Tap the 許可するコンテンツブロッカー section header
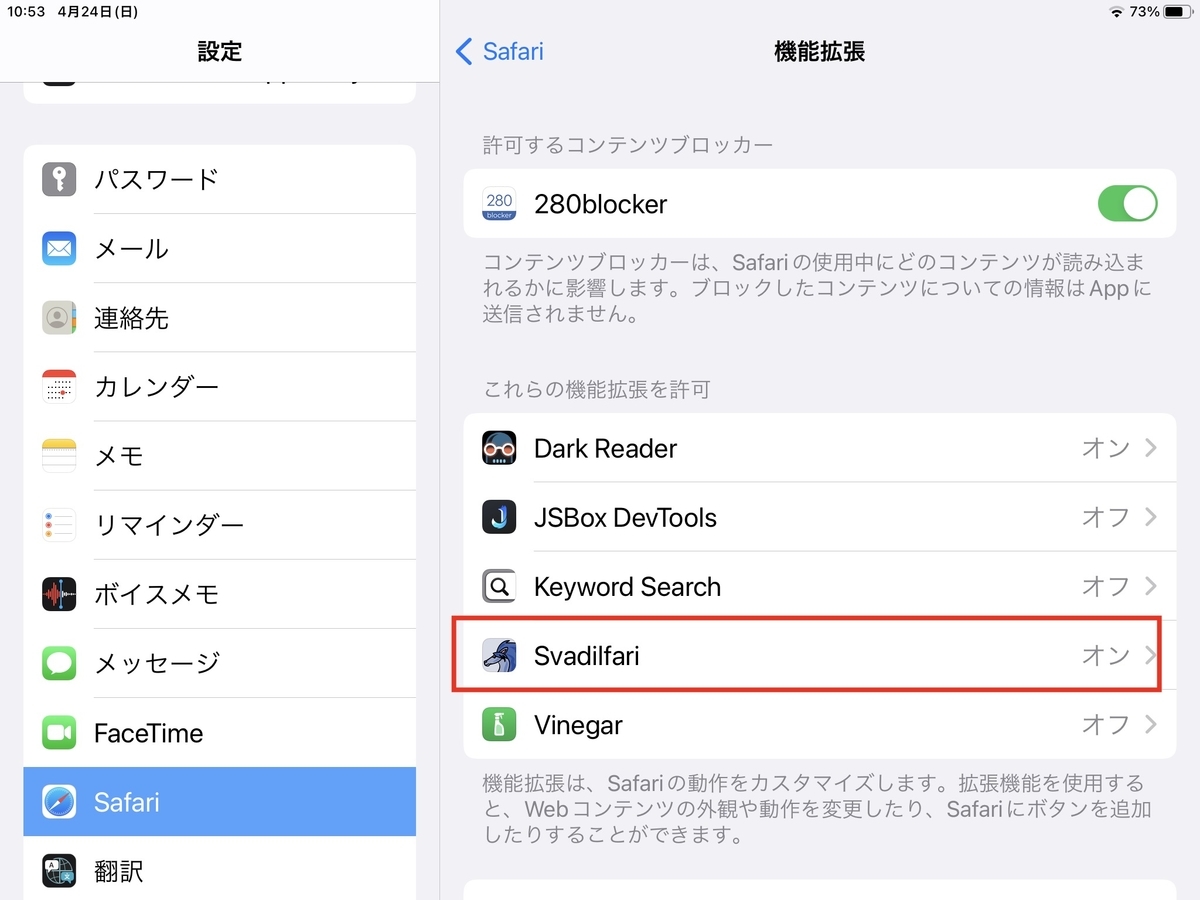 tap(628, 145)
